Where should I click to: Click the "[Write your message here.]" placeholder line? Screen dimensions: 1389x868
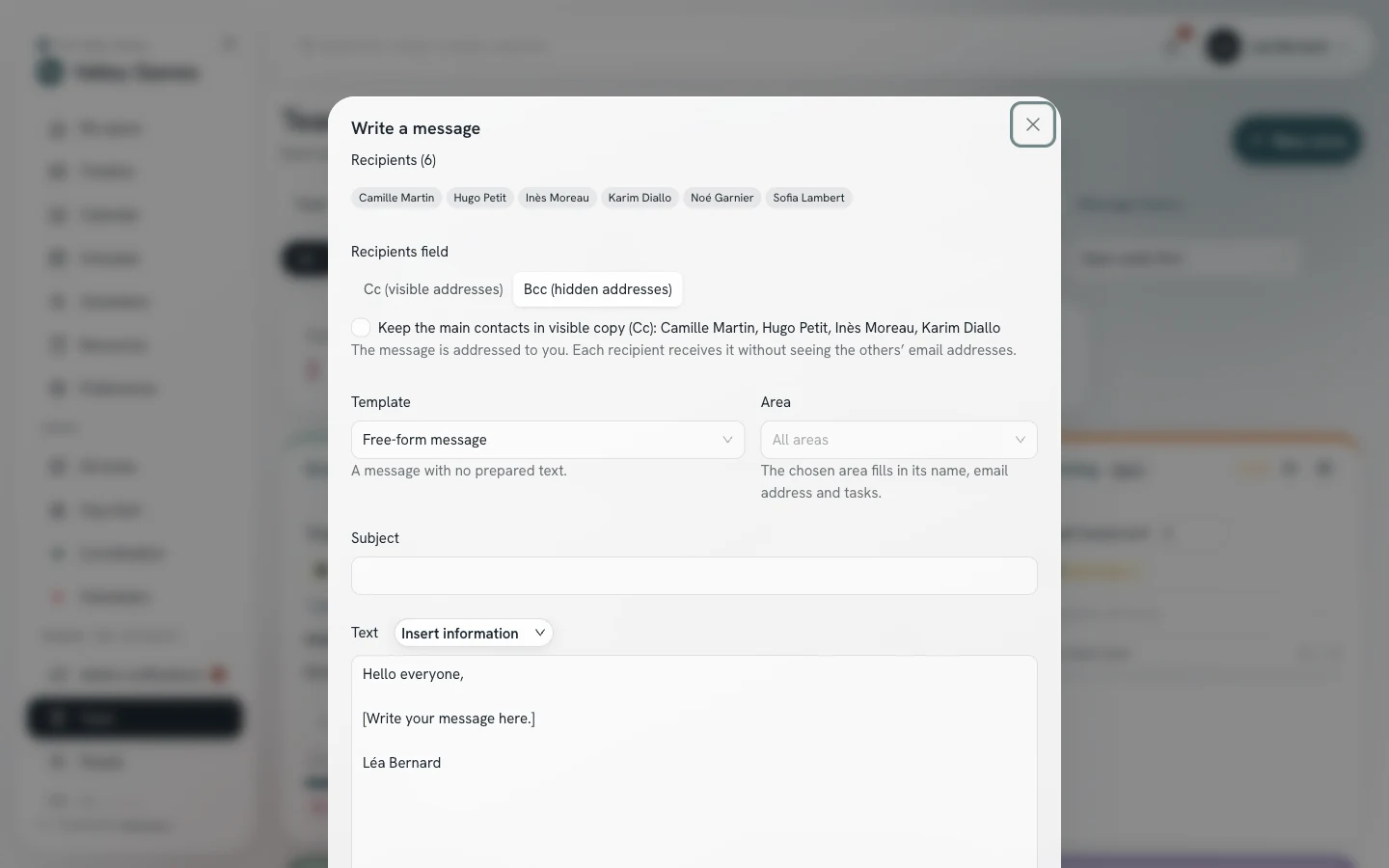(x=449, y=719)
